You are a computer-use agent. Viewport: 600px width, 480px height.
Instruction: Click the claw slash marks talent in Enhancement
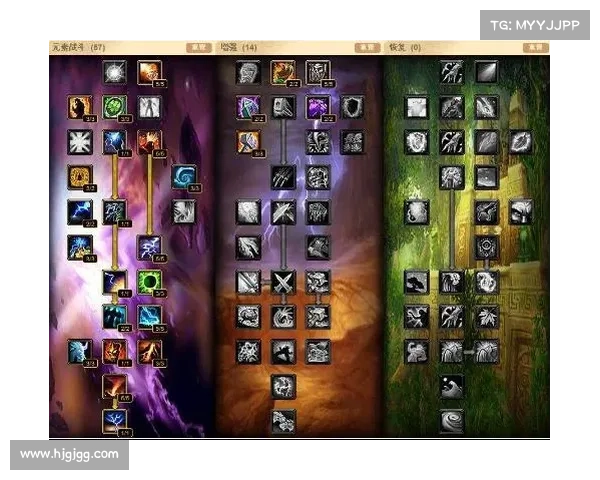tap(283, 177)
